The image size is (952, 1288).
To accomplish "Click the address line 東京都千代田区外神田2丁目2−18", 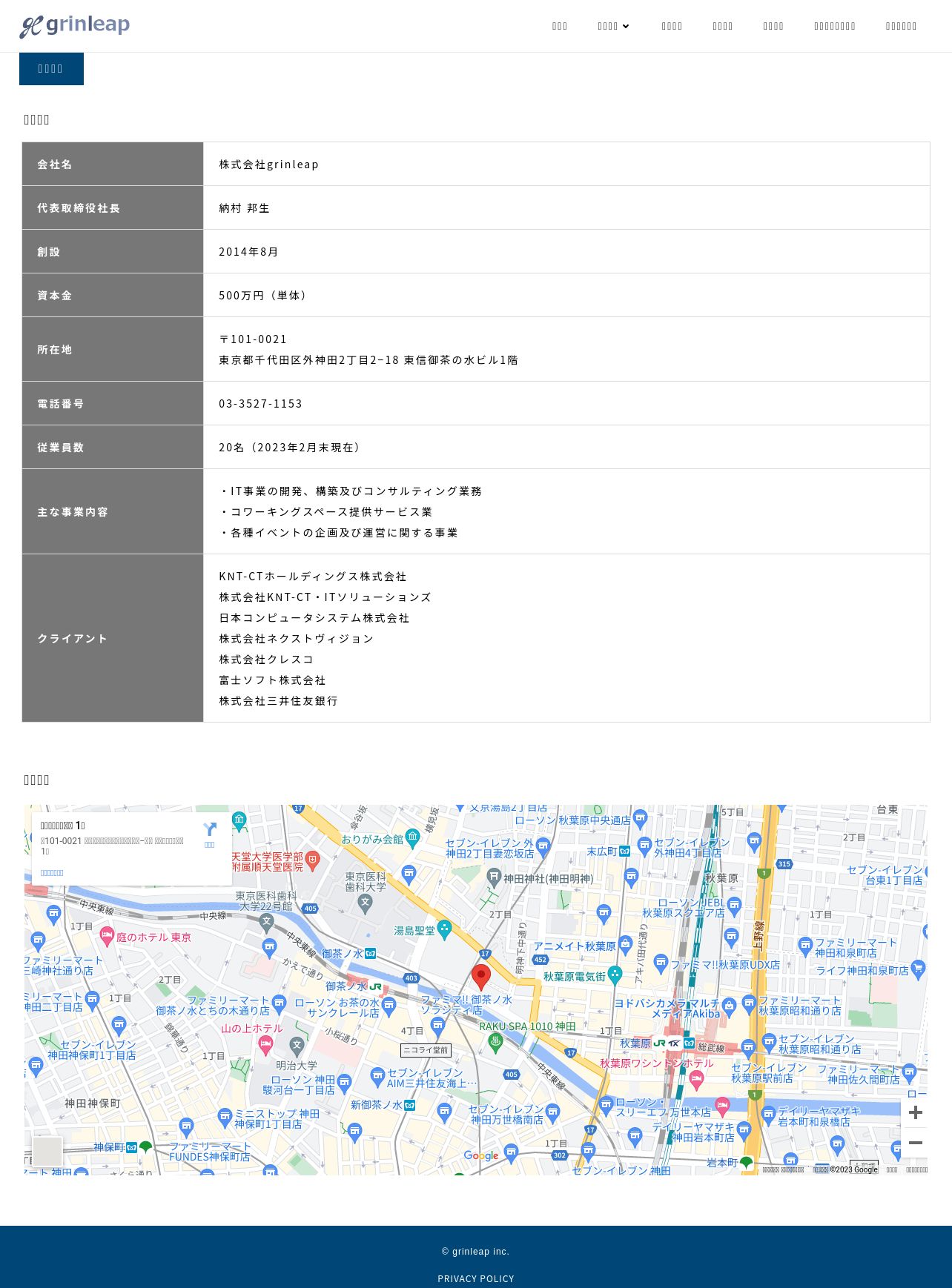I will [x=309, y=360].
